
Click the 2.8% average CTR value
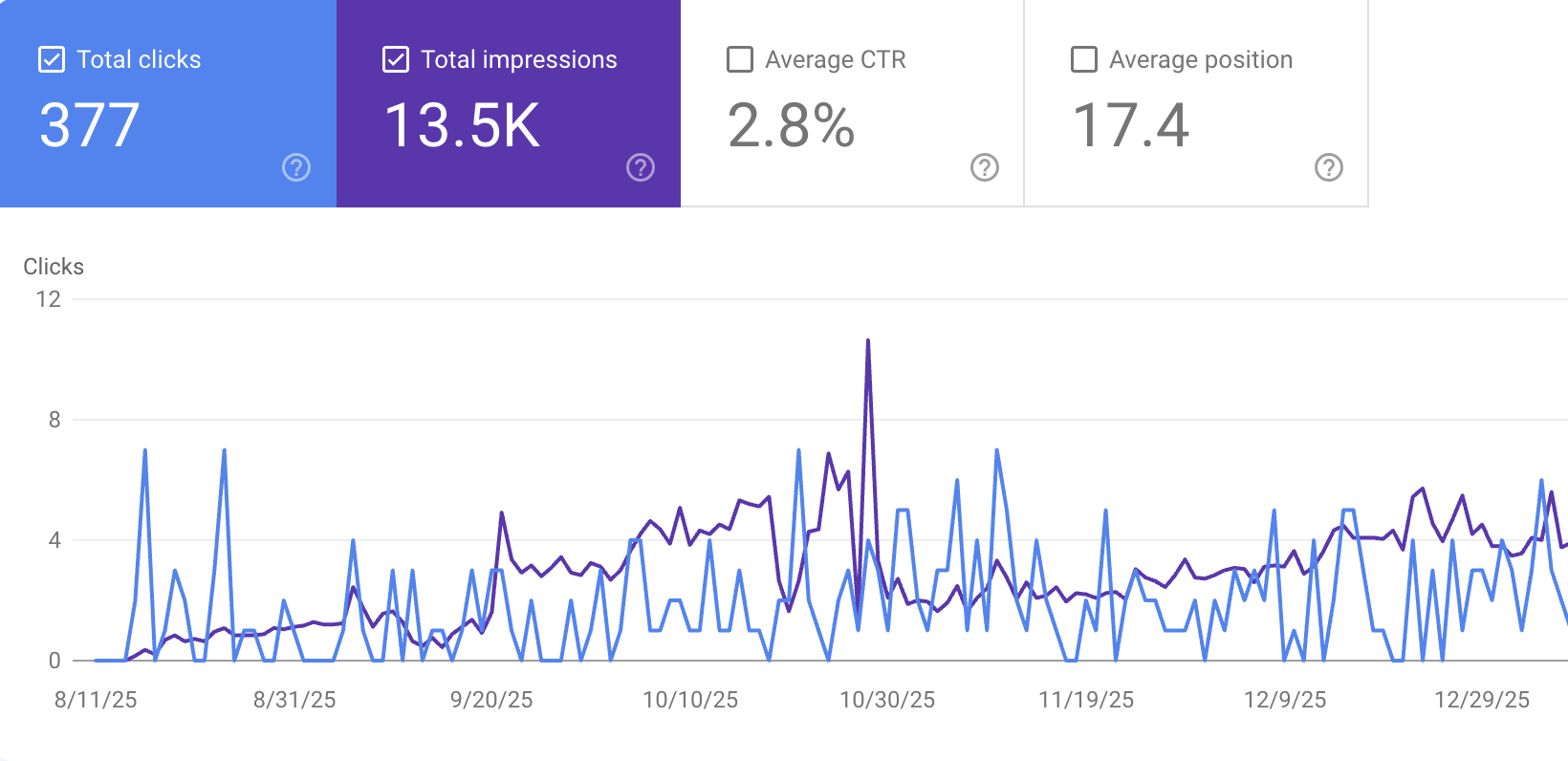coord(792,125)
